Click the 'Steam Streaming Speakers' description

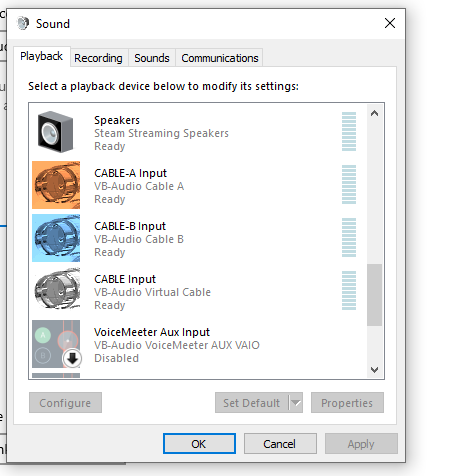[161, 133]
